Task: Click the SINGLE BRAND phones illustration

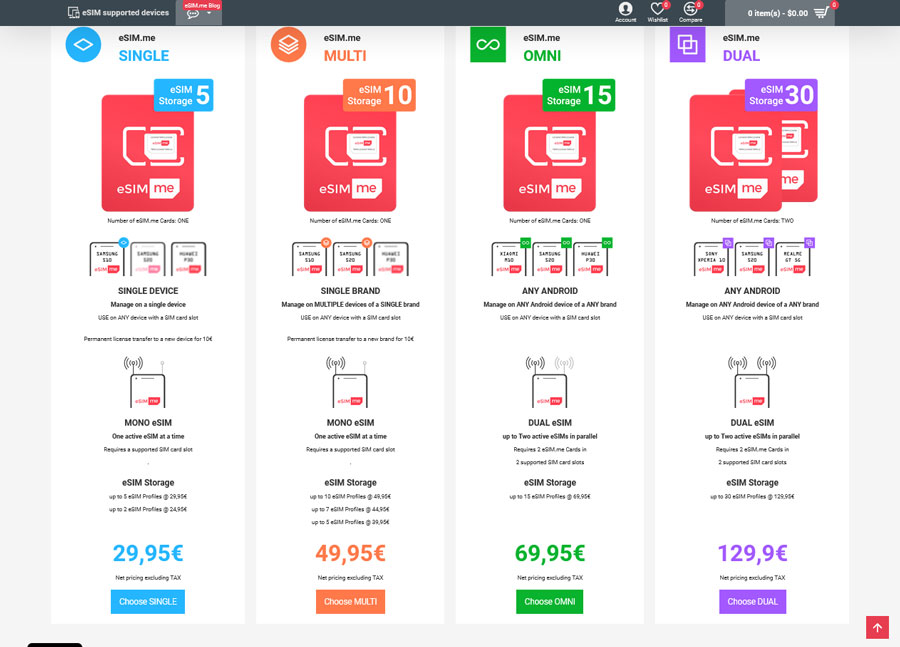Action: 350,257
